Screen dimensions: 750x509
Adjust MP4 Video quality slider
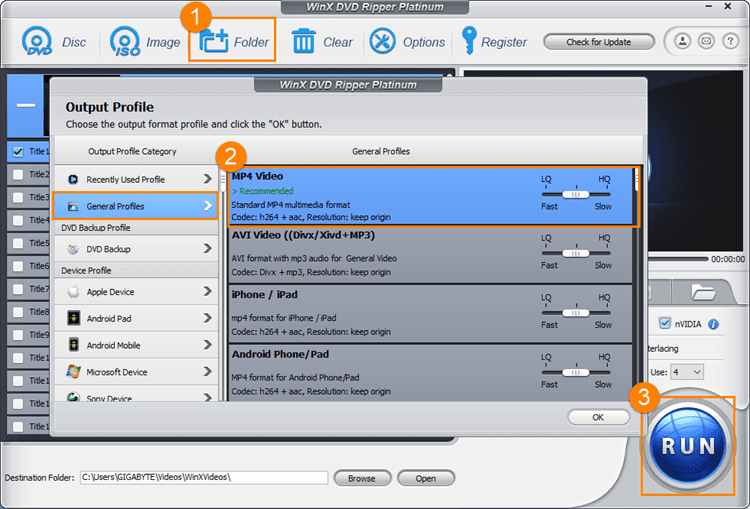tap(576, 194)
